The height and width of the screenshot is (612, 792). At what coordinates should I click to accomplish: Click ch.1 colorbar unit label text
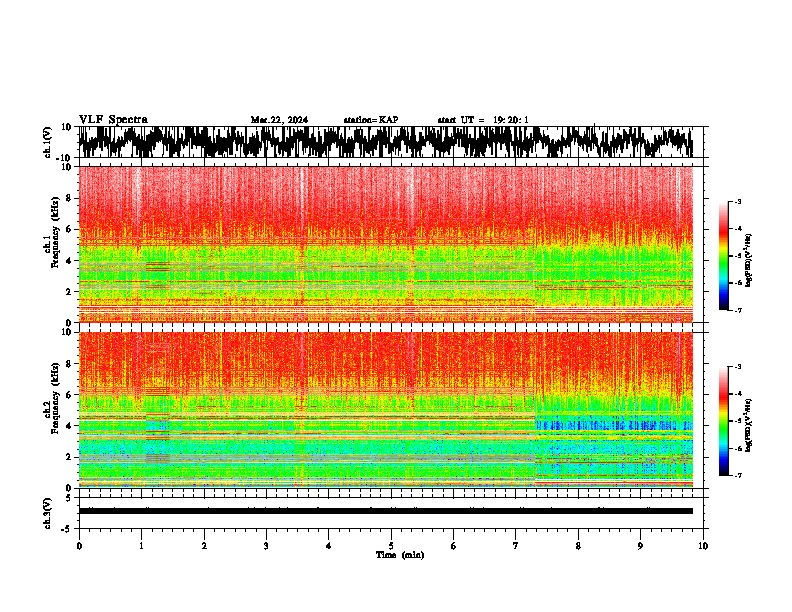(x=749, y=260)
